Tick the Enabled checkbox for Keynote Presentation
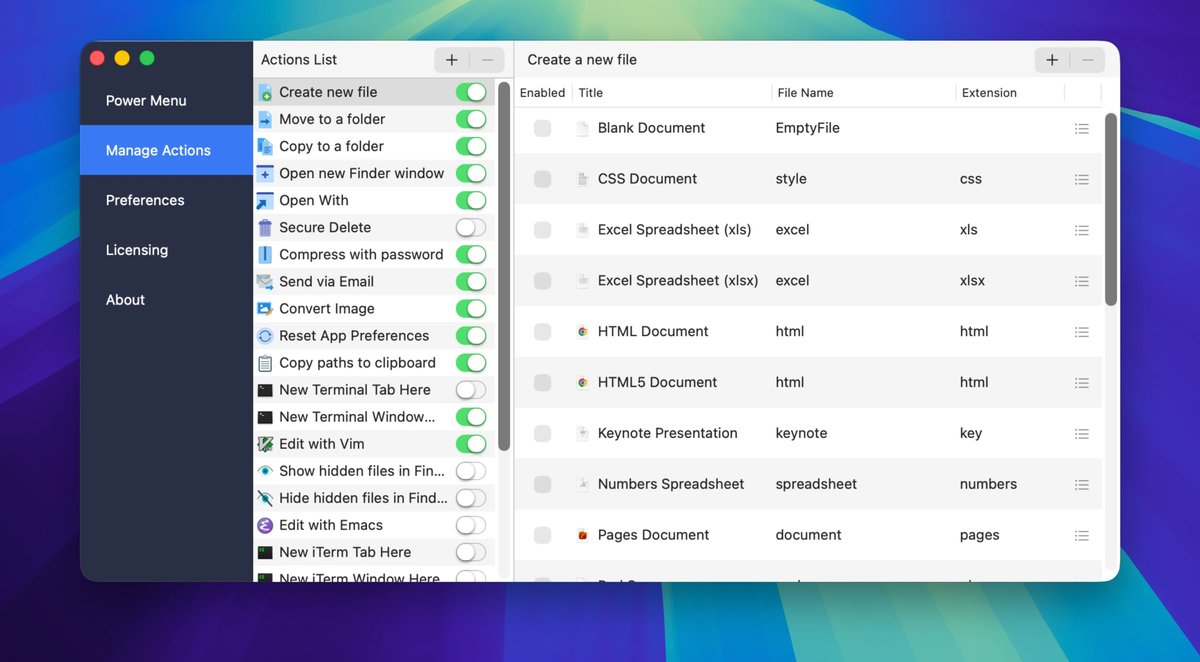 click(542, 433)
